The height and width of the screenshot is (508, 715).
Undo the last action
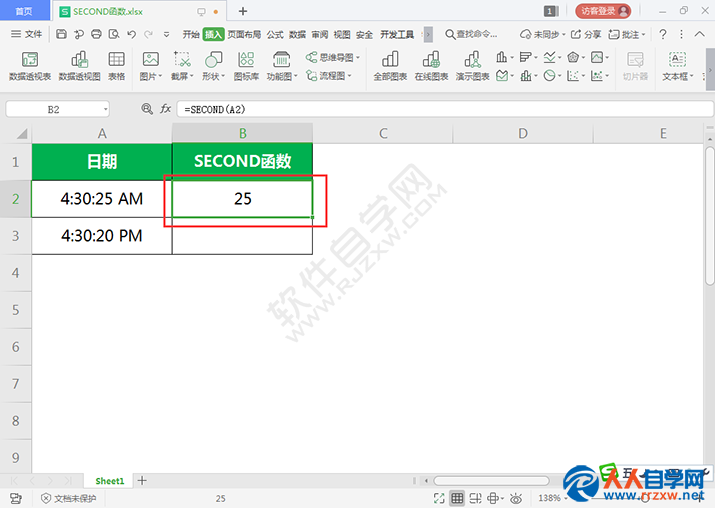click(131, 34)
